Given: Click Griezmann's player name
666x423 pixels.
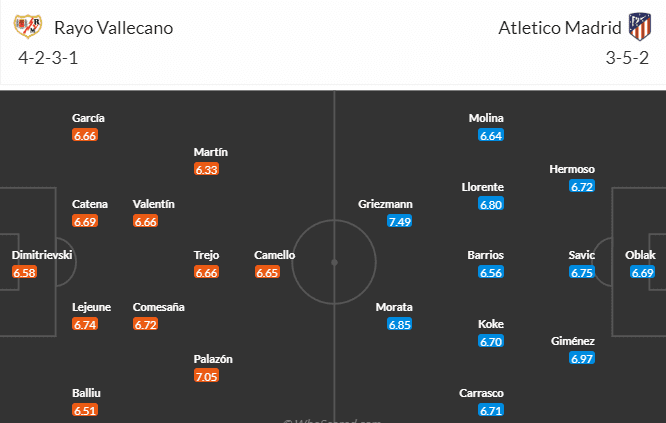Looking at the screenshot, I should coord(385,204).
